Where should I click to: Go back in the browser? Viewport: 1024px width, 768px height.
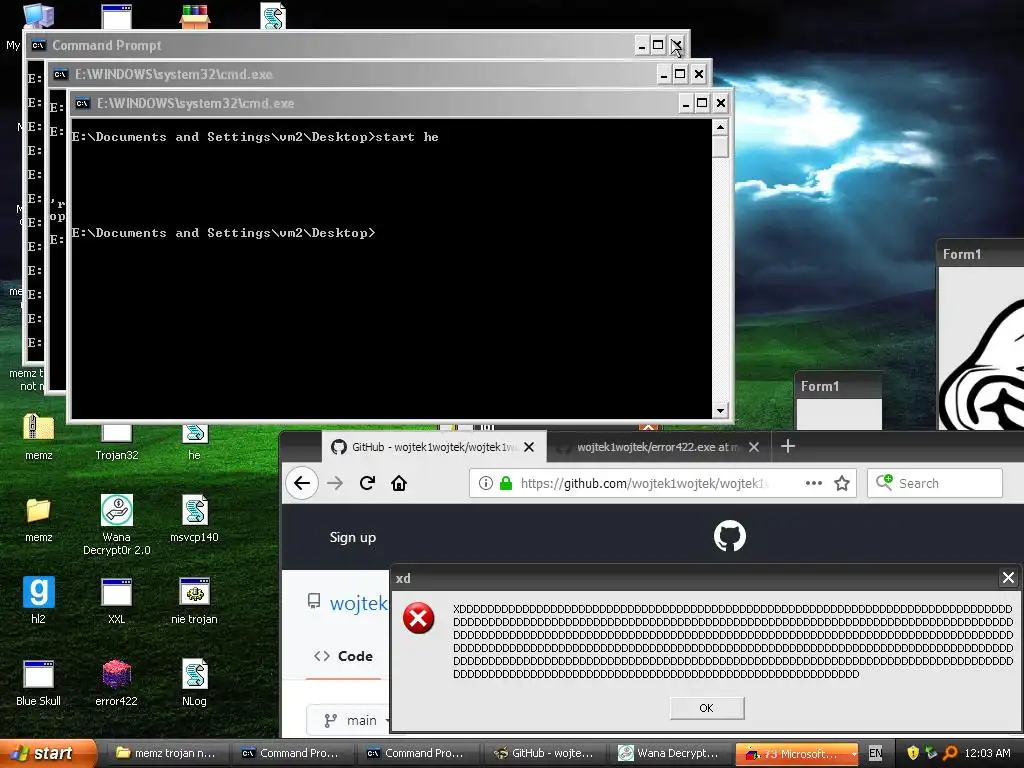click(302, 483)
